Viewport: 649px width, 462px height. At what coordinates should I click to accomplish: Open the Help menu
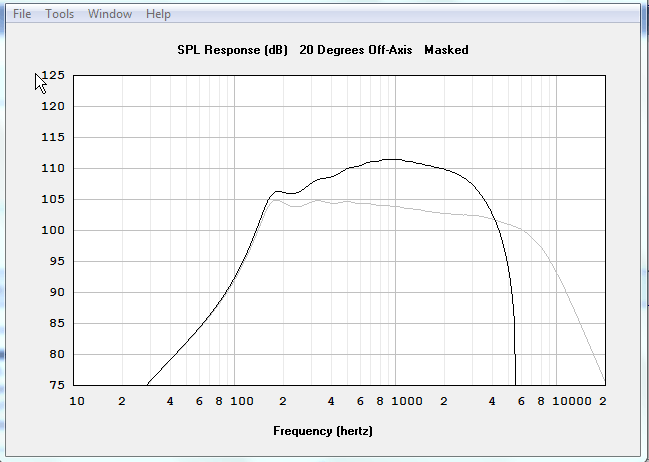point(158,14)
